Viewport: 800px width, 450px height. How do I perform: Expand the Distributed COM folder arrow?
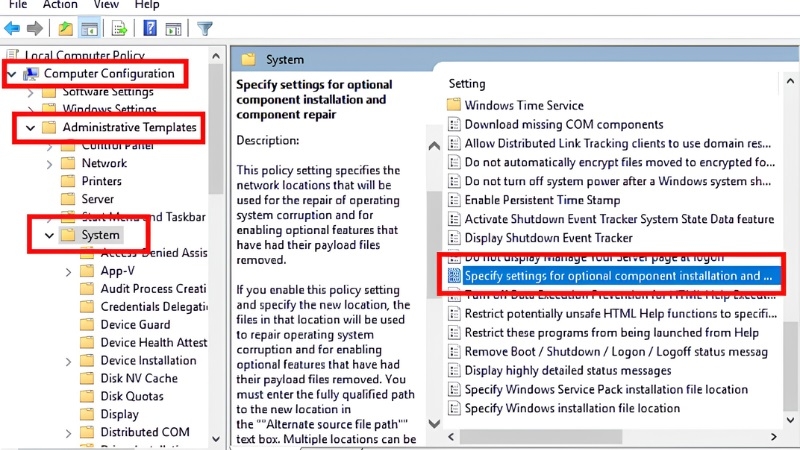[x=68, y=433]
